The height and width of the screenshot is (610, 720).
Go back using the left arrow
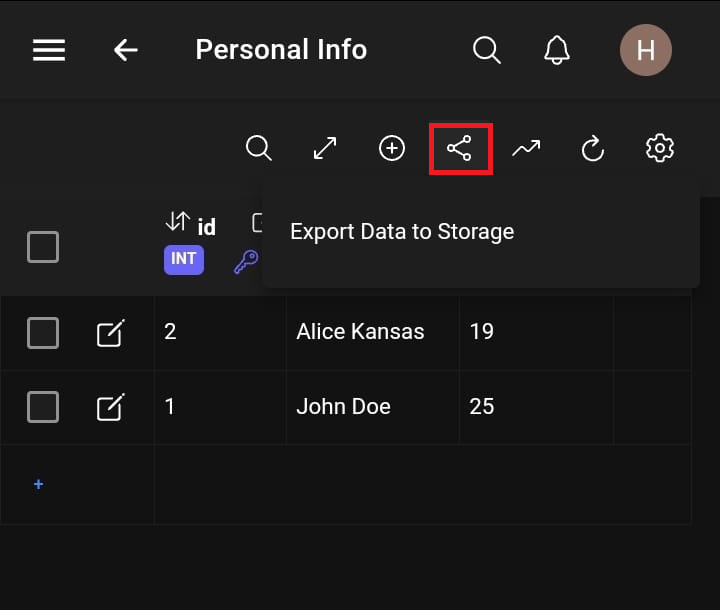click(126, 50)
